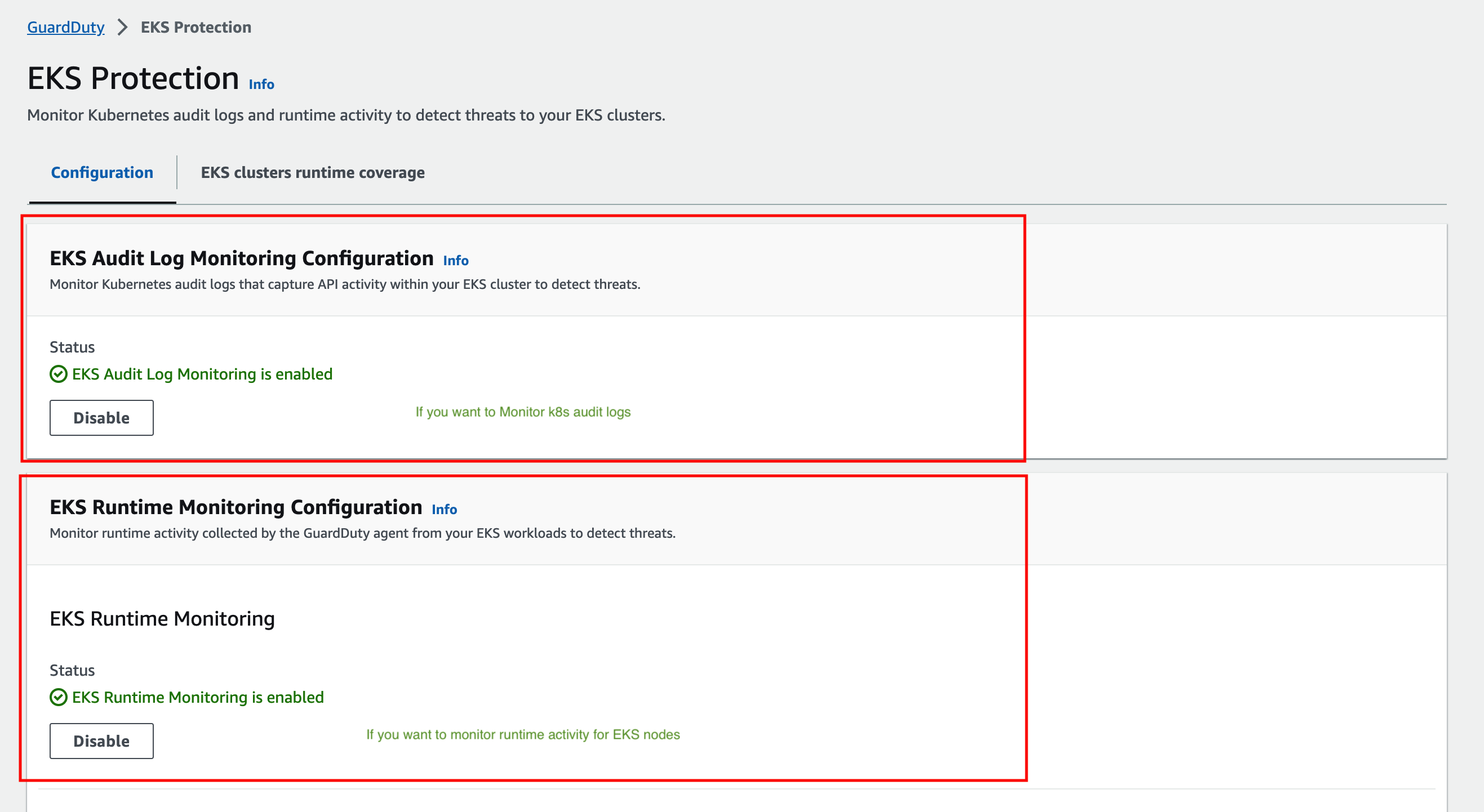Image resolution: width=1484 pixels, height=812 pixels.
Task: Switch to EKS clusters runtime coverage tab
Action: point(312,172)
